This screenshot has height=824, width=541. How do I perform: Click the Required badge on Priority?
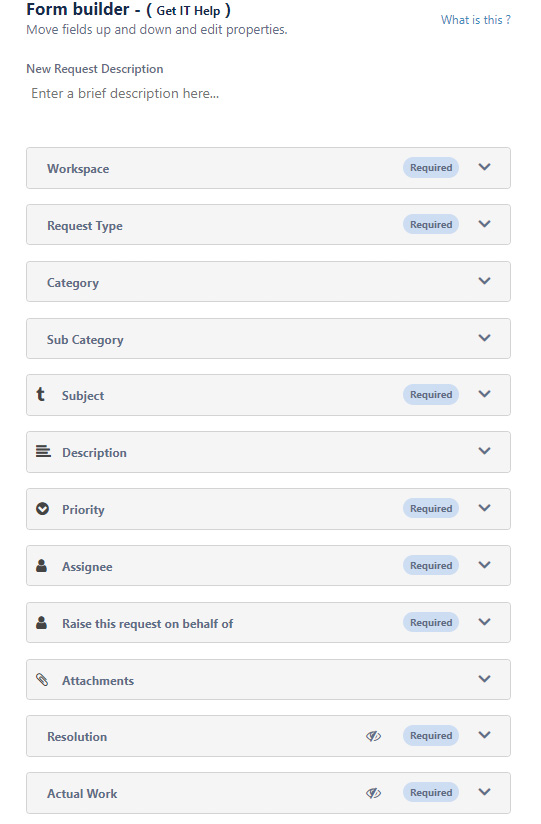431,508
